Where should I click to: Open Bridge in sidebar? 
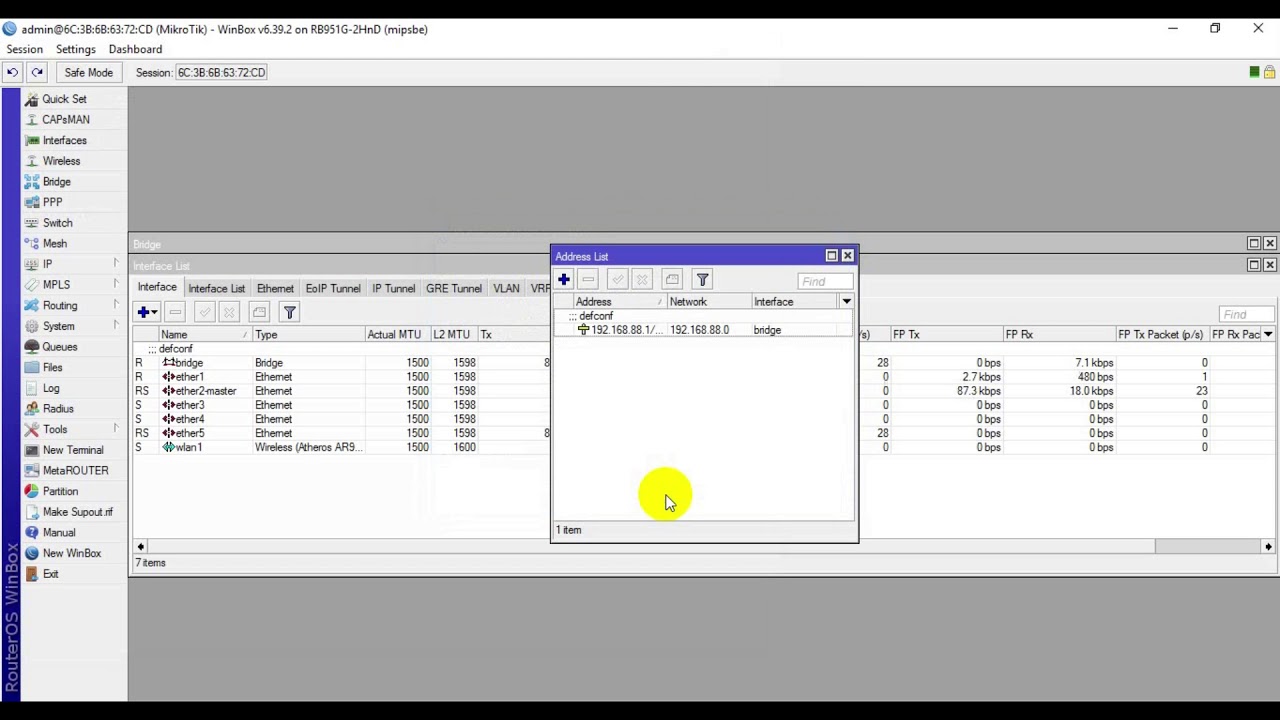[56, 182]
